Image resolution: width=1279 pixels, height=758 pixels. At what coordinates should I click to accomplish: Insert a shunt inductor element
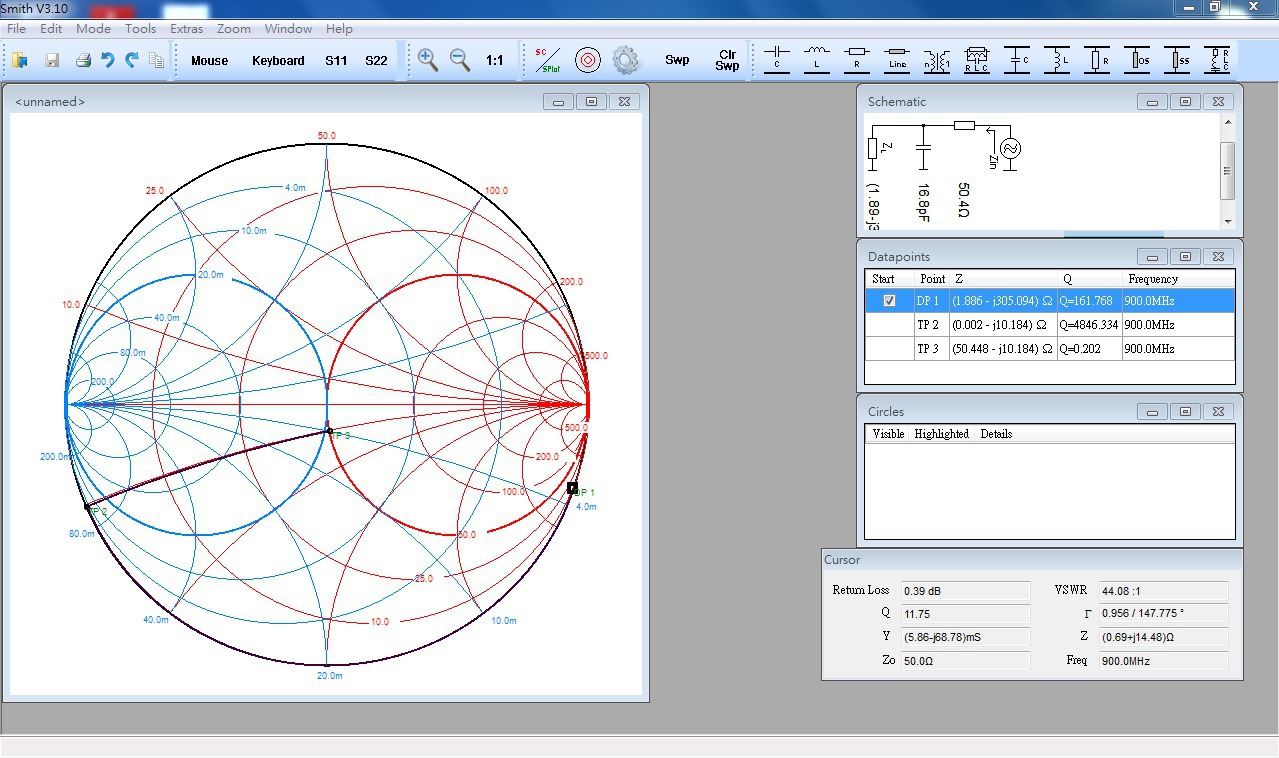click(x=1057, y=60)
